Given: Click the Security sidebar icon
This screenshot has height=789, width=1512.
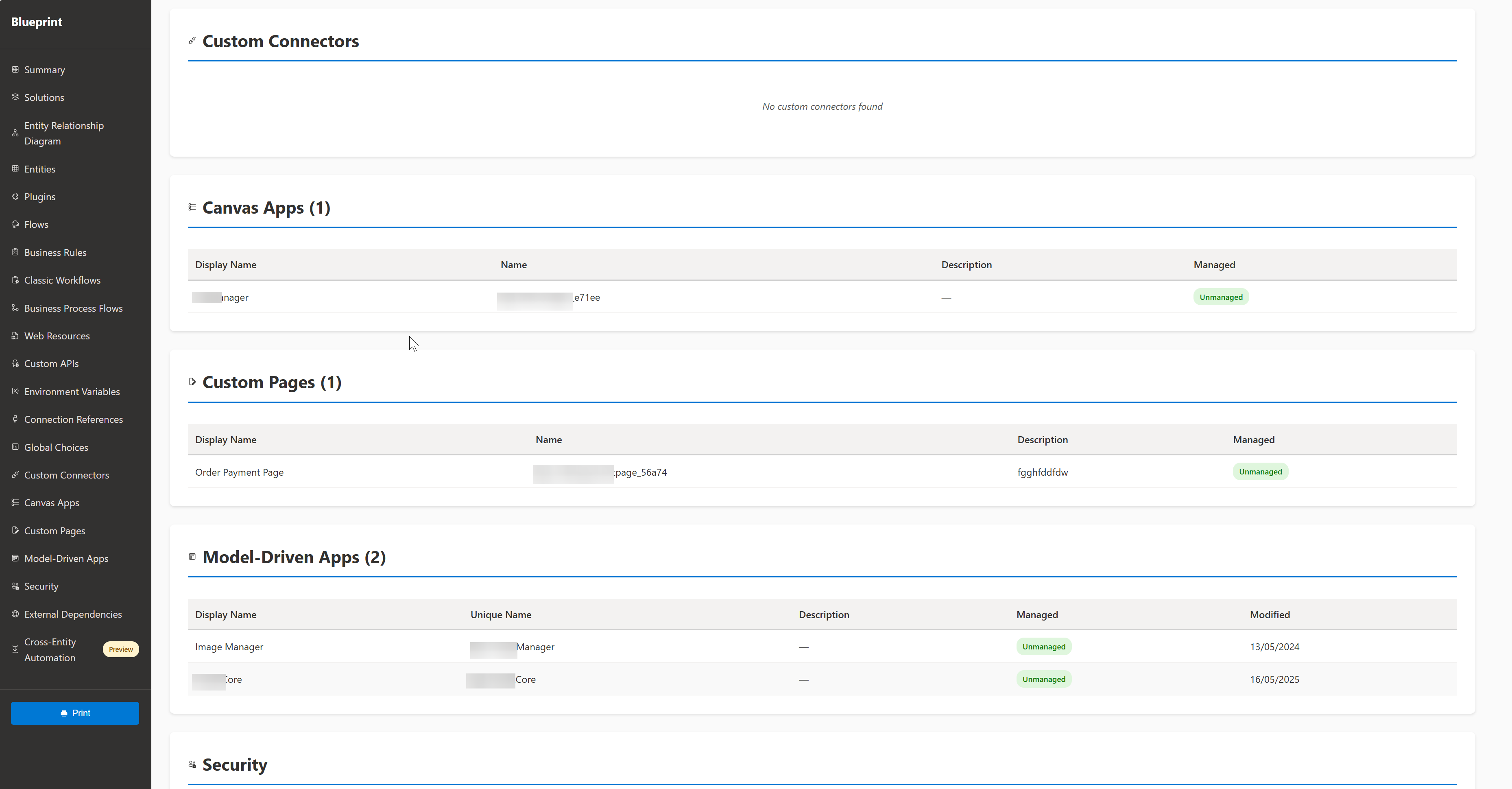Looking at the screenshot, I should pyautogui.click(x=15, y=586).
